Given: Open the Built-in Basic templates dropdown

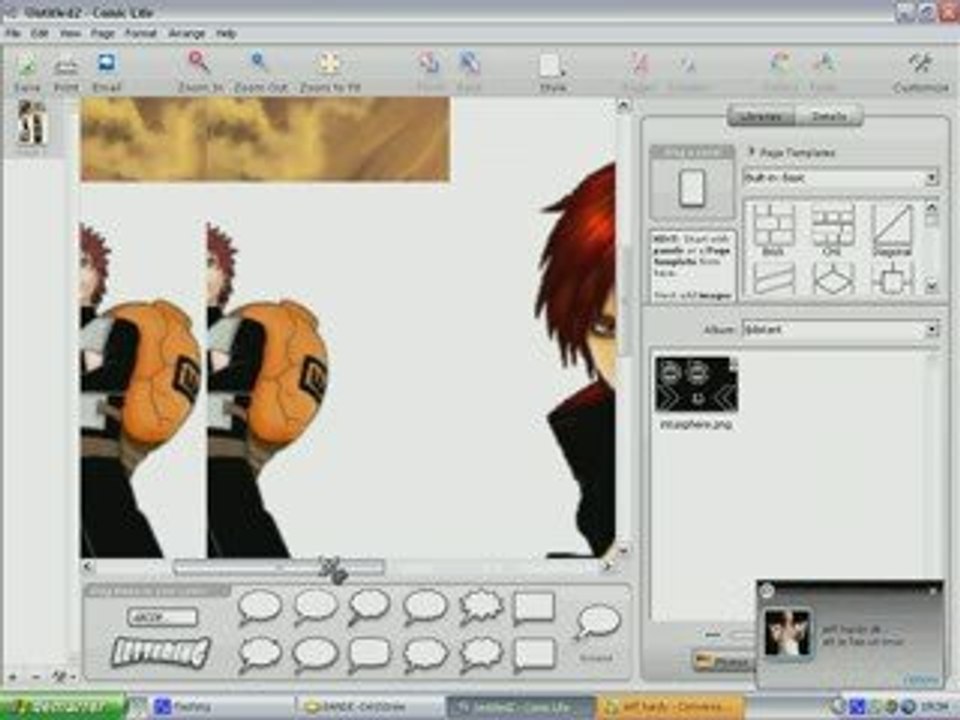Looking at the screenshot, I should 839,178.
